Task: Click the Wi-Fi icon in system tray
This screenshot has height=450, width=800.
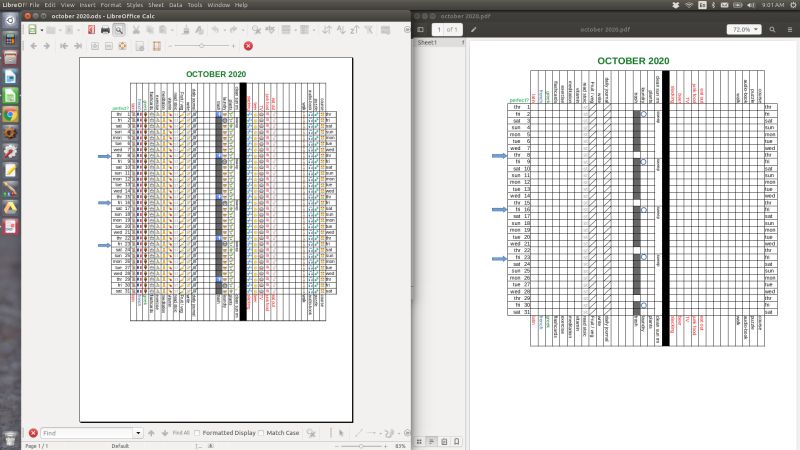Action: 689,5
